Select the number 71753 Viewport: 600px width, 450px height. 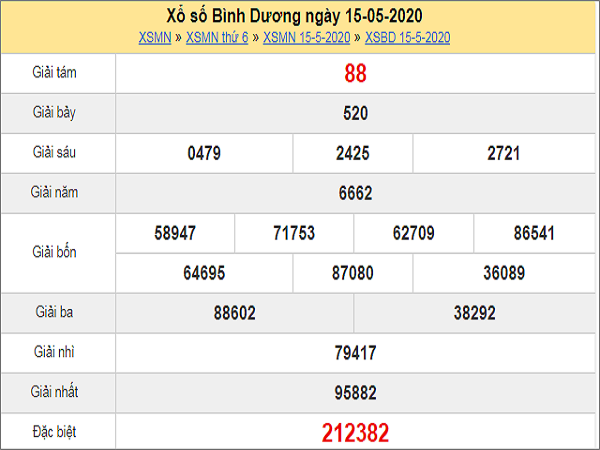click(x=294, y=233)
